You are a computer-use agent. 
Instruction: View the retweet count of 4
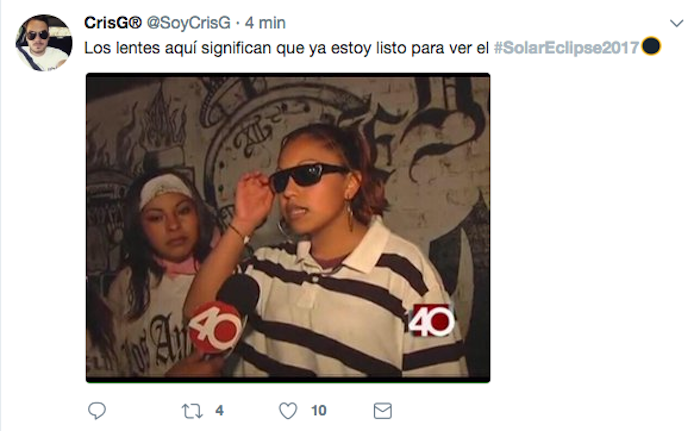[x=219, y=410]
